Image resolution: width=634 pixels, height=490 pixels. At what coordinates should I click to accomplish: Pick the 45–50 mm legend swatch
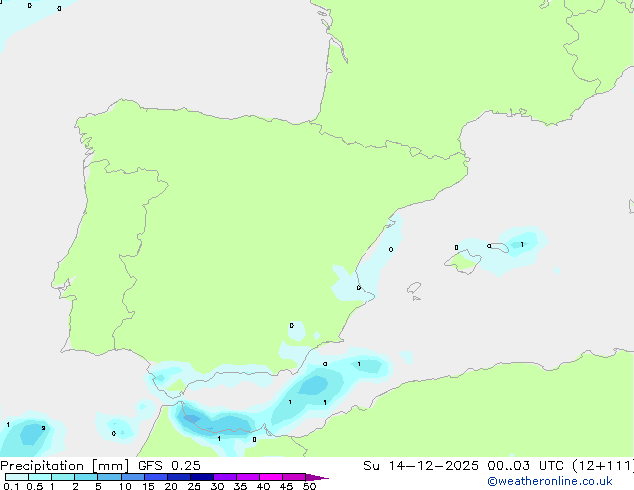click(294, 477)
